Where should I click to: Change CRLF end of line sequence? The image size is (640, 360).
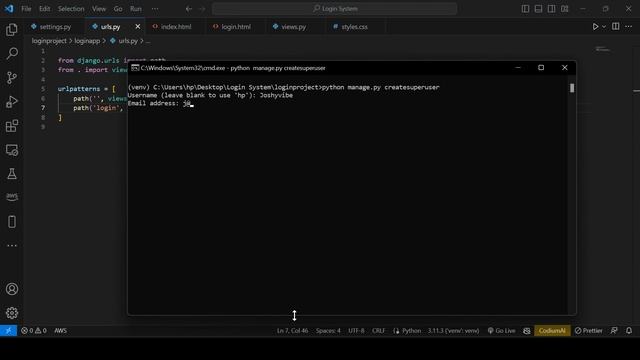coord(378,331)
